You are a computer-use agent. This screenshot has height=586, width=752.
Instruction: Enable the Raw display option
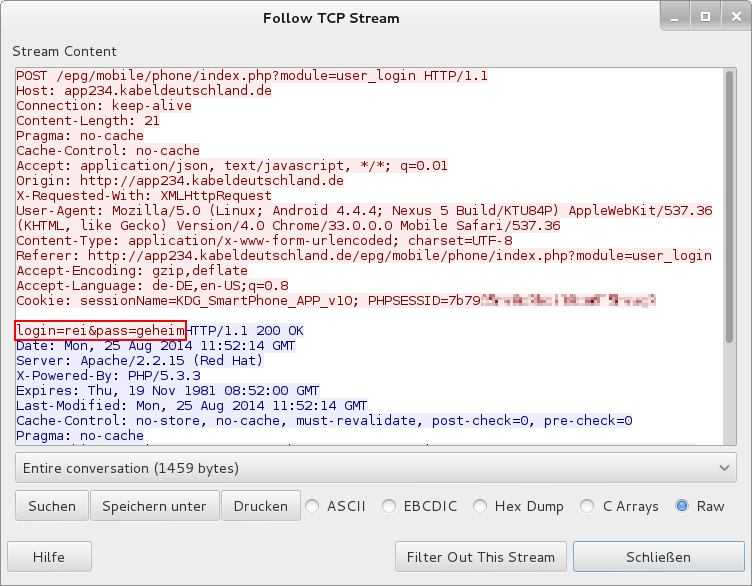[x=683, y=506]
